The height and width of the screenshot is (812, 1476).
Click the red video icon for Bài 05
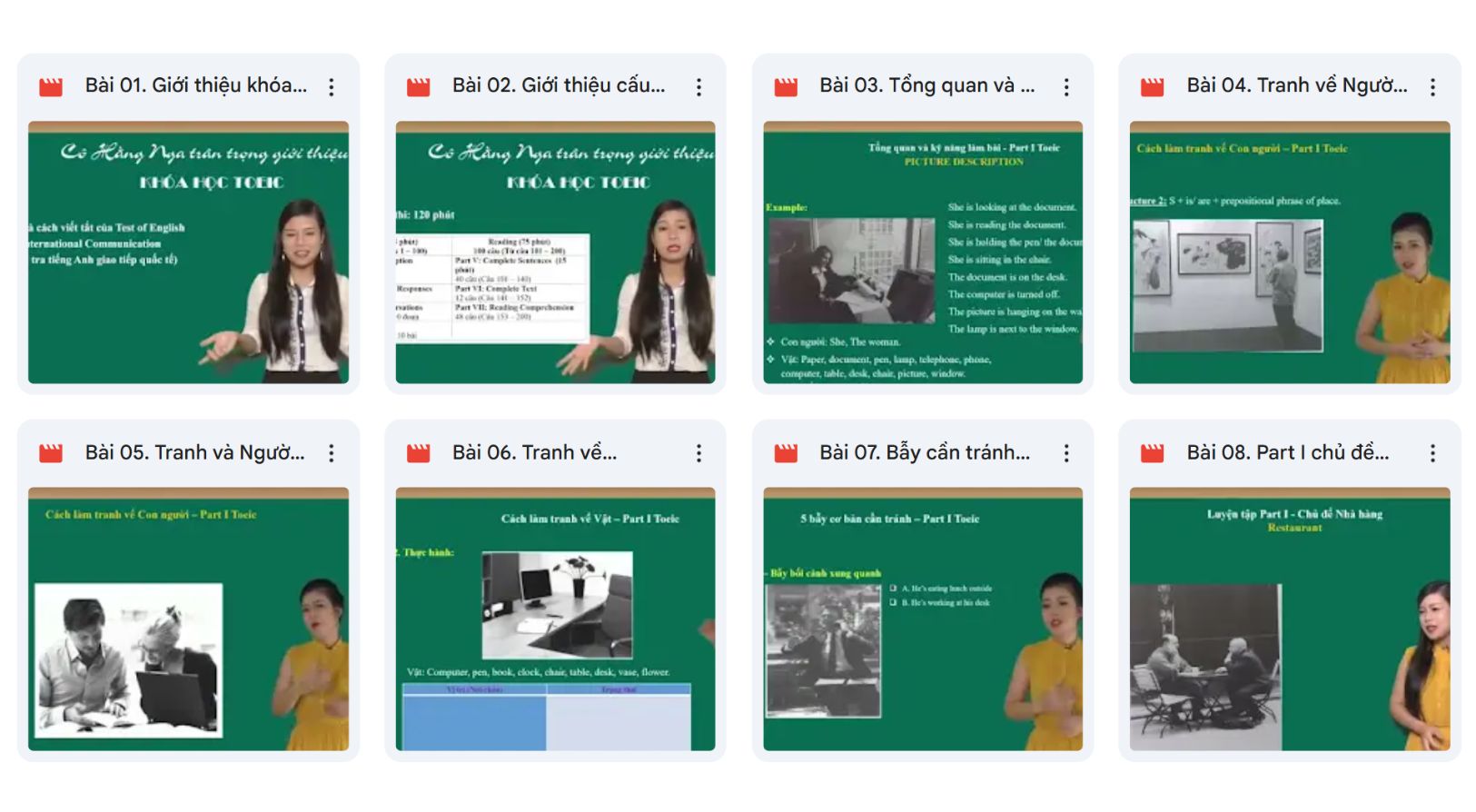tap(51, 453)
